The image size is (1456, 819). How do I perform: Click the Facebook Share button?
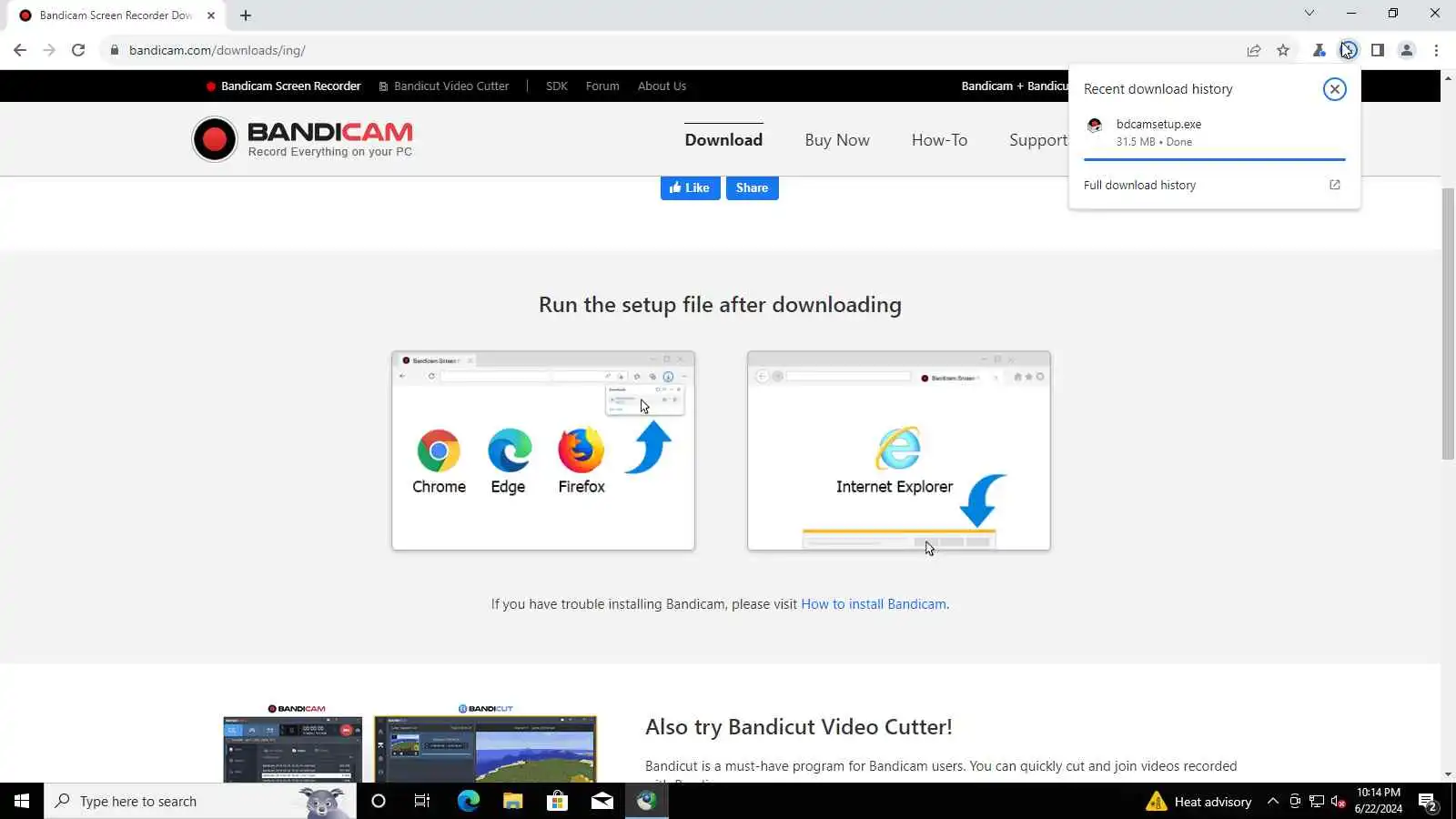753,188
